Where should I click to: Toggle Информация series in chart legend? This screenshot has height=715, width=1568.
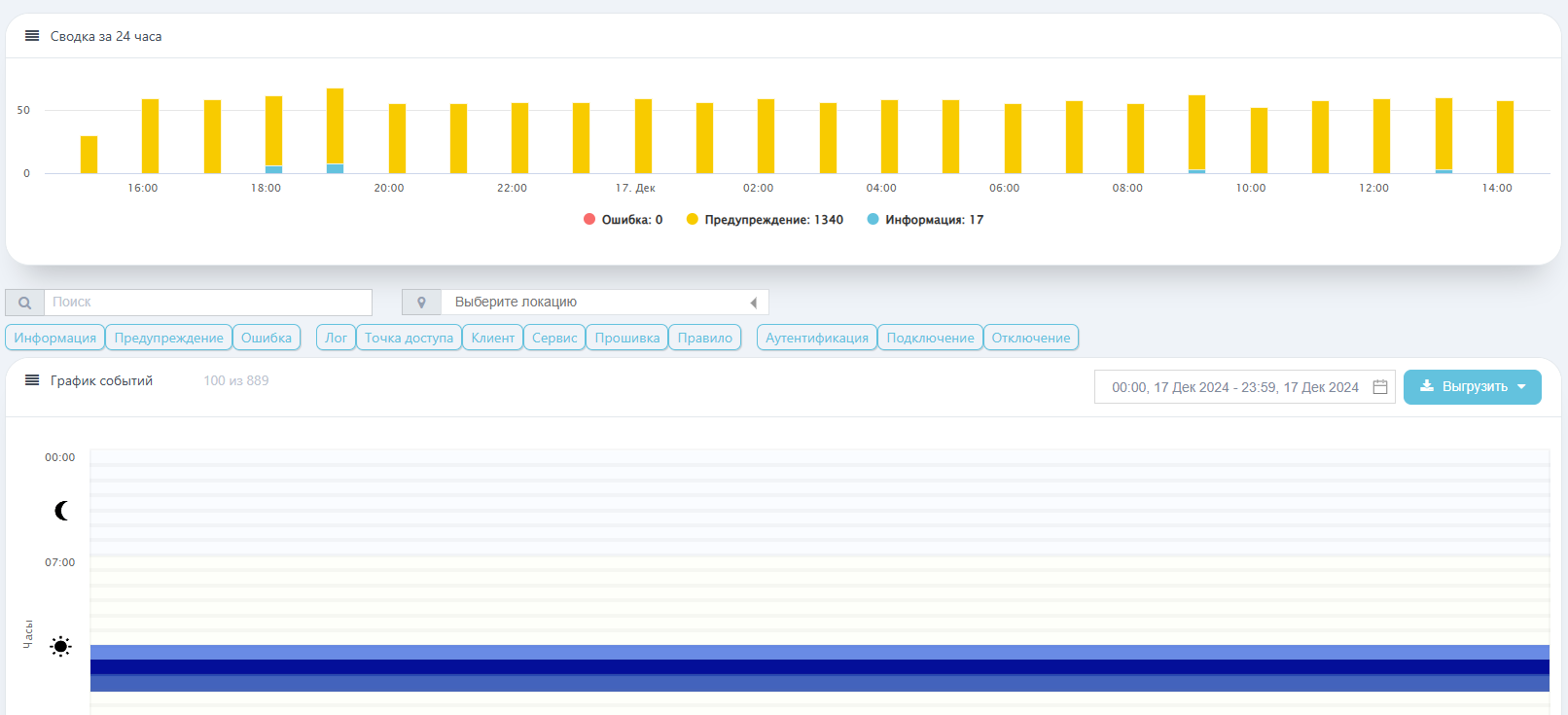(925, 220)
